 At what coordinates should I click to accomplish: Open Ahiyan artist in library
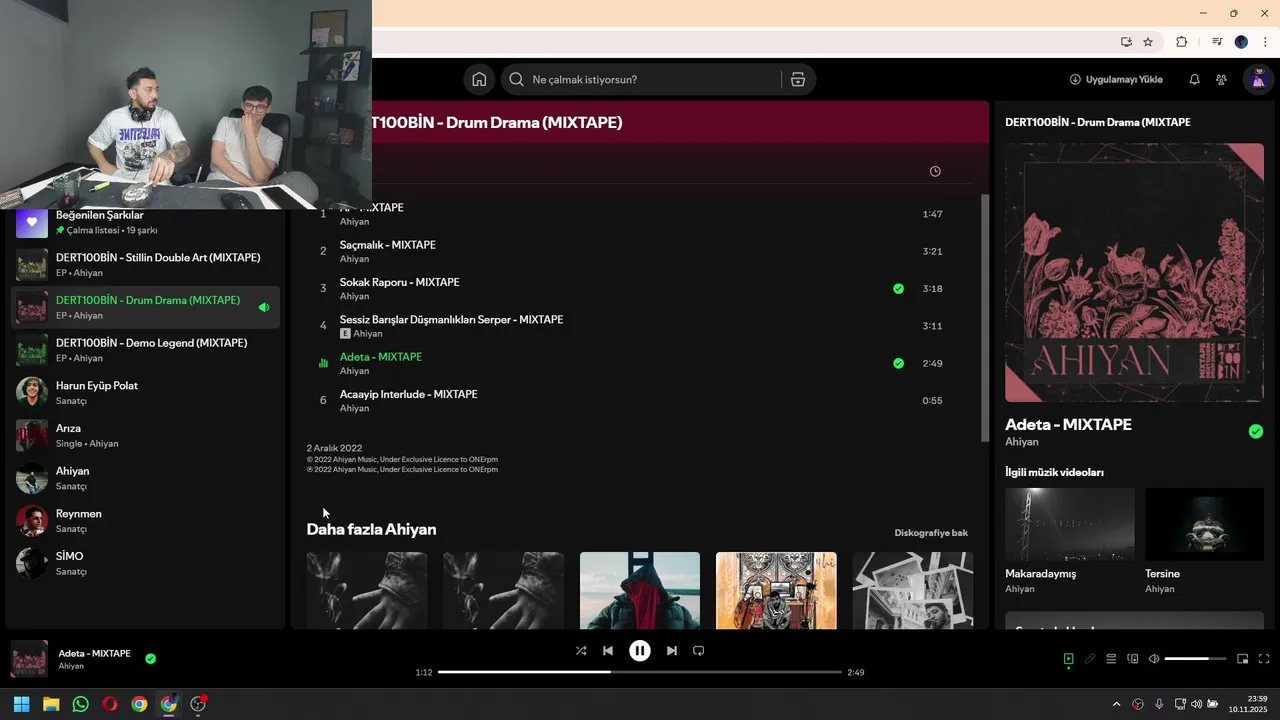[x=146, y=478]
